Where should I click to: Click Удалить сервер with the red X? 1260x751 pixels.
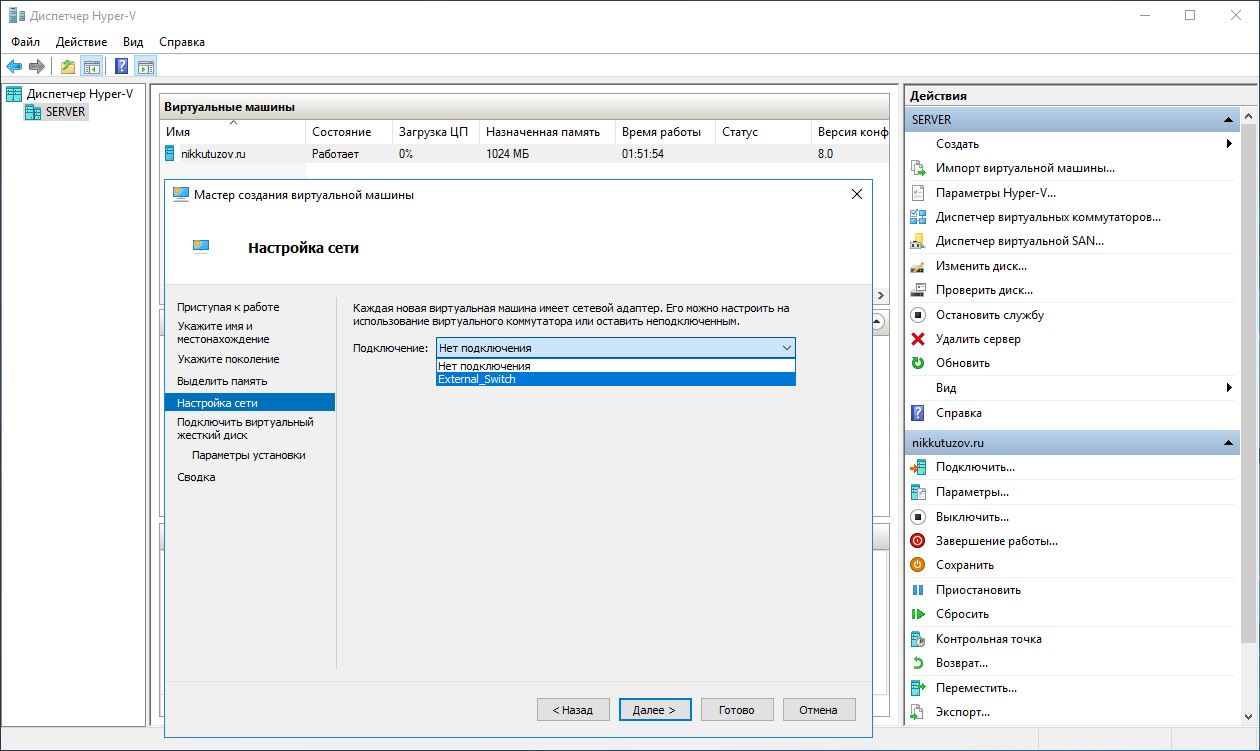tap(978, 339)
